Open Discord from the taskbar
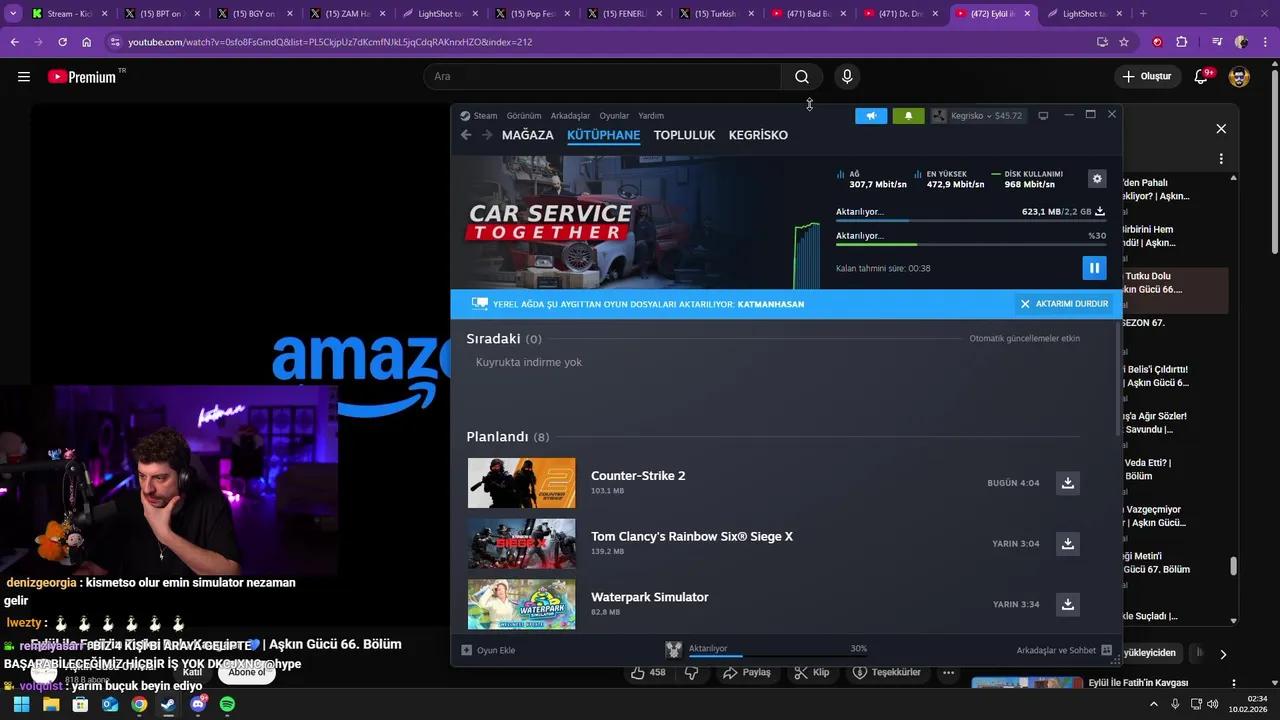The height and width of the screenshot is (720, 1280). point(198,704)
